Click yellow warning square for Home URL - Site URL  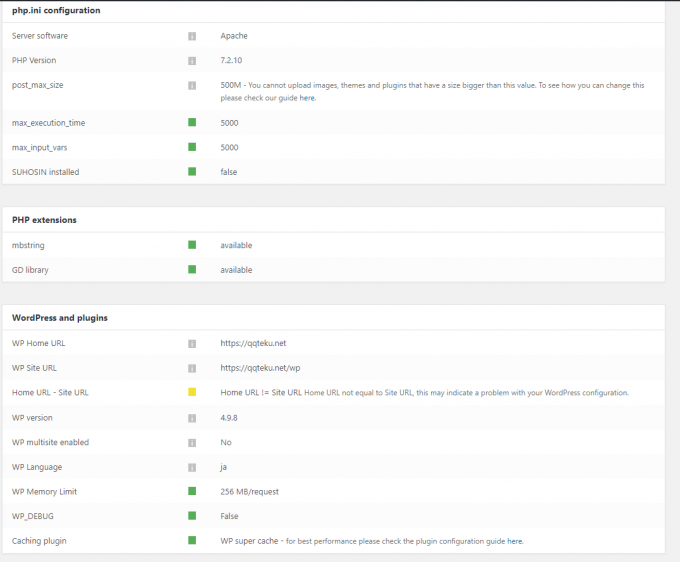click(x=192, y=392)
